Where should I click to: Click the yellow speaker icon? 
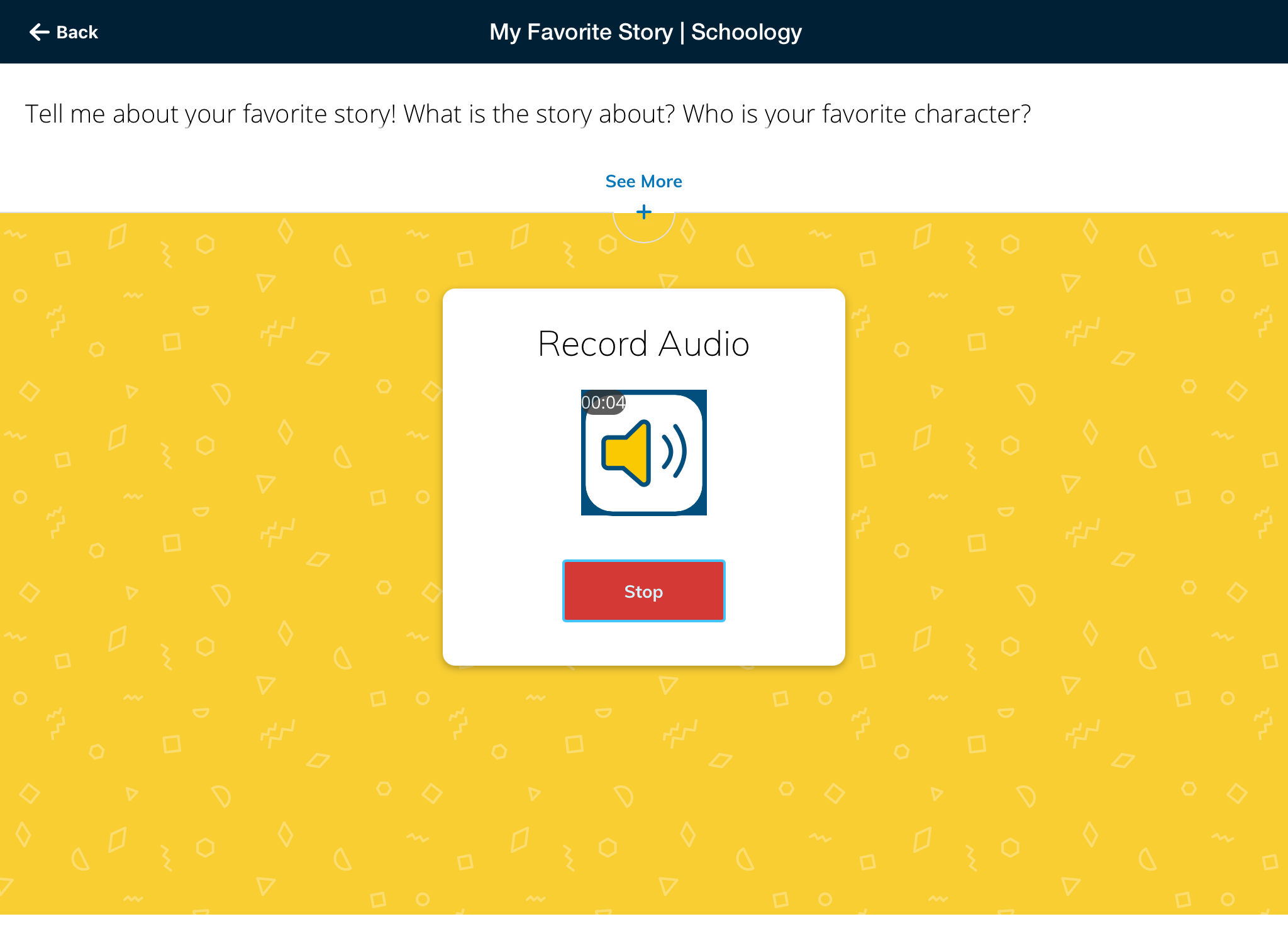point(628,453)
